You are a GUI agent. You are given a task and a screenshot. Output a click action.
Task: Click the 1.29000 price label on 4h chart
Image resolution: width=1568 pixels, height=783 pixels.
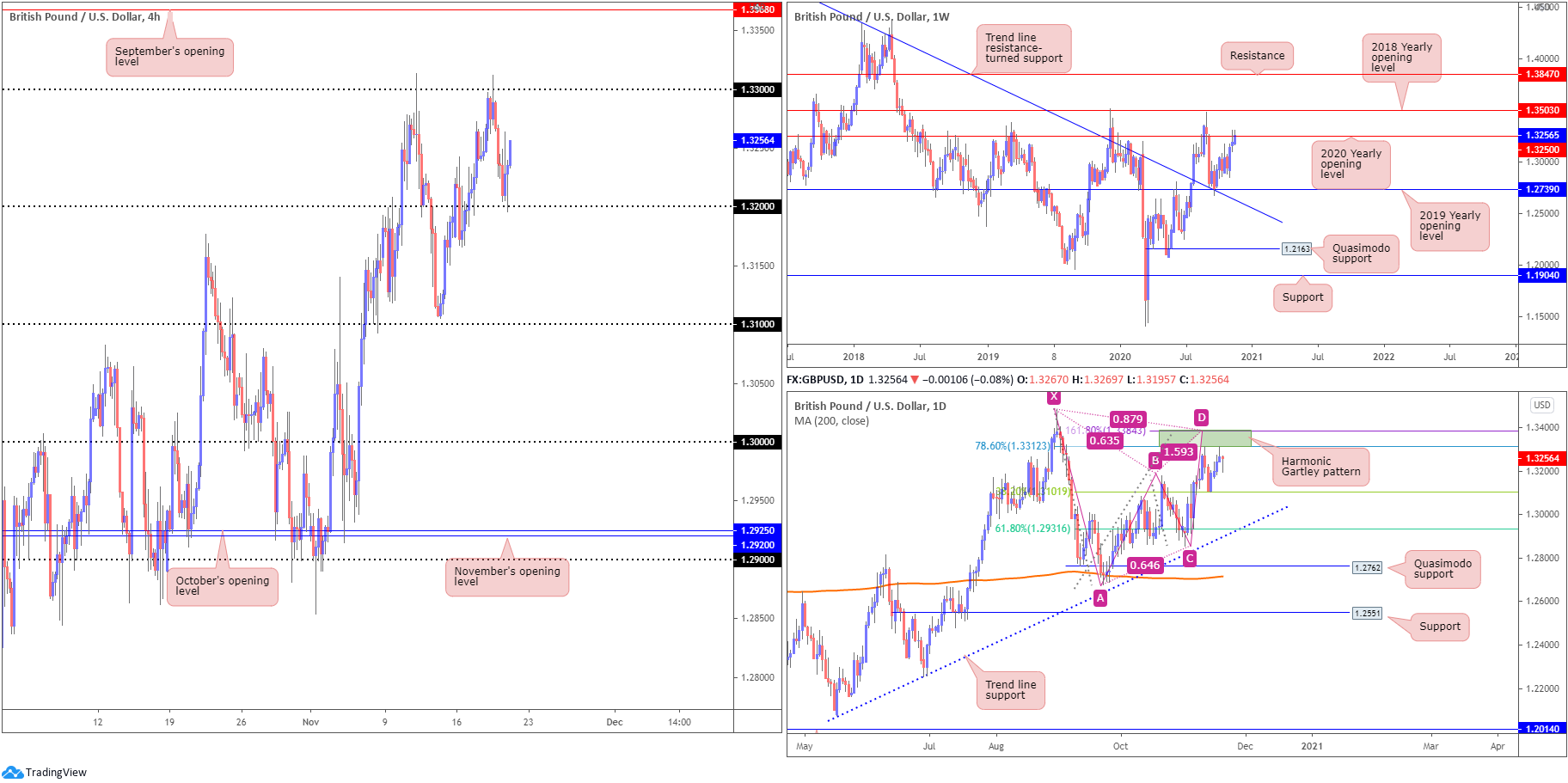click(757, 560)
